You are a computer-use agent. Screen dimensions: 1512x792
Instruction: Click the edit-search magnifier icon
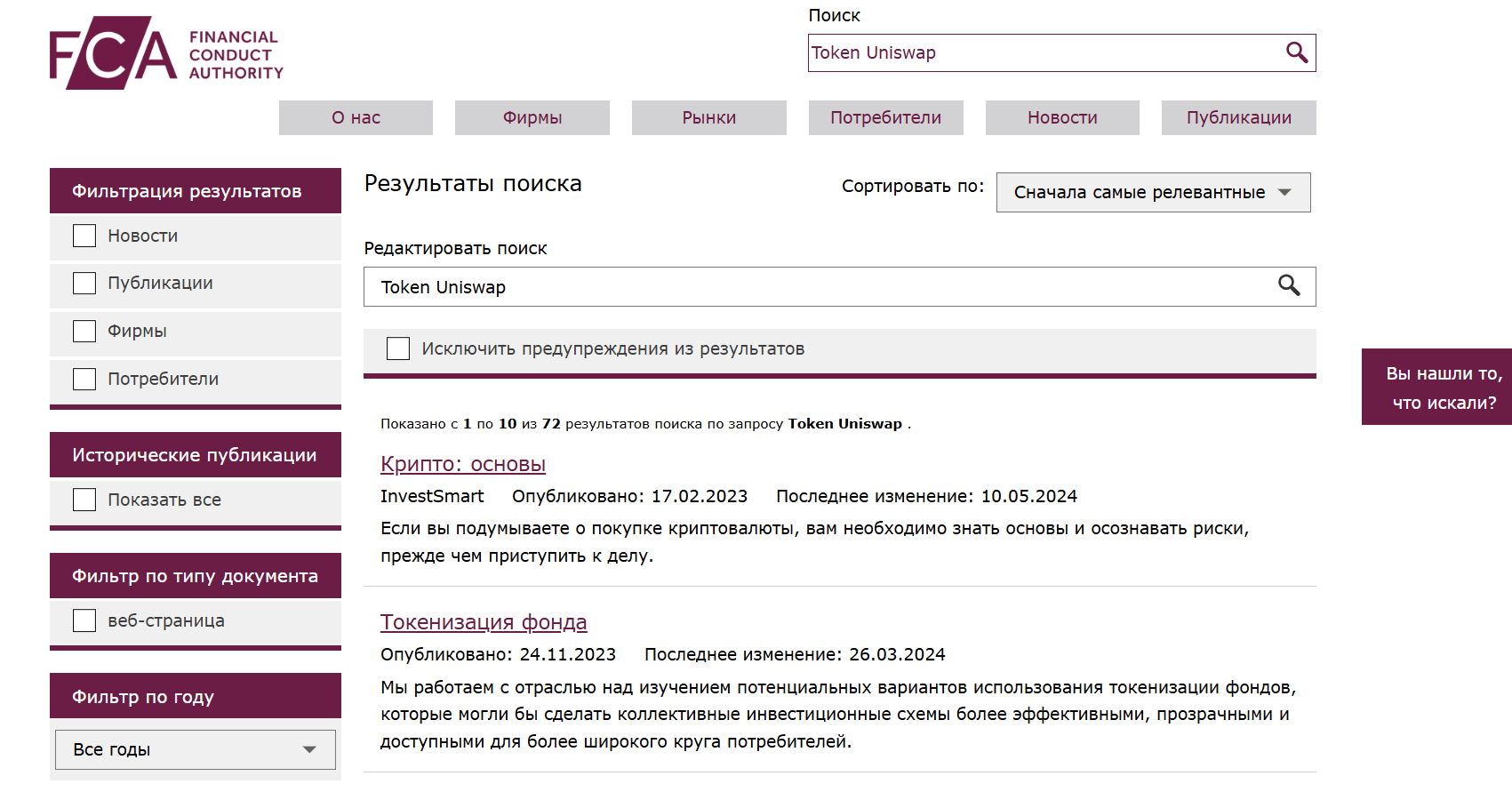pos(1289,285)
